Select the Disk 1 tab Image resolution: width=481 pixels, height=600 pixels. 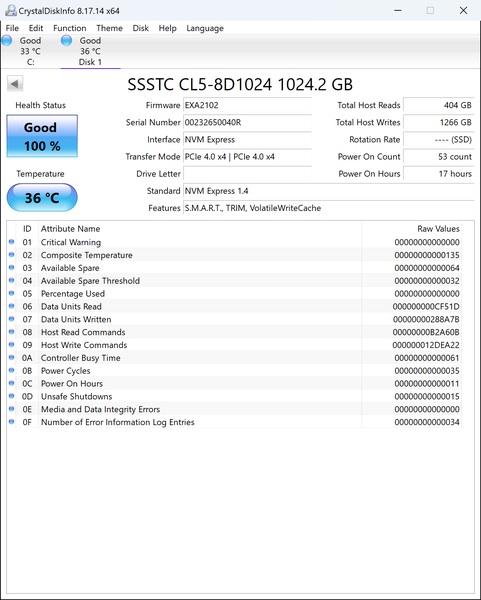click(x=90, y=51)
